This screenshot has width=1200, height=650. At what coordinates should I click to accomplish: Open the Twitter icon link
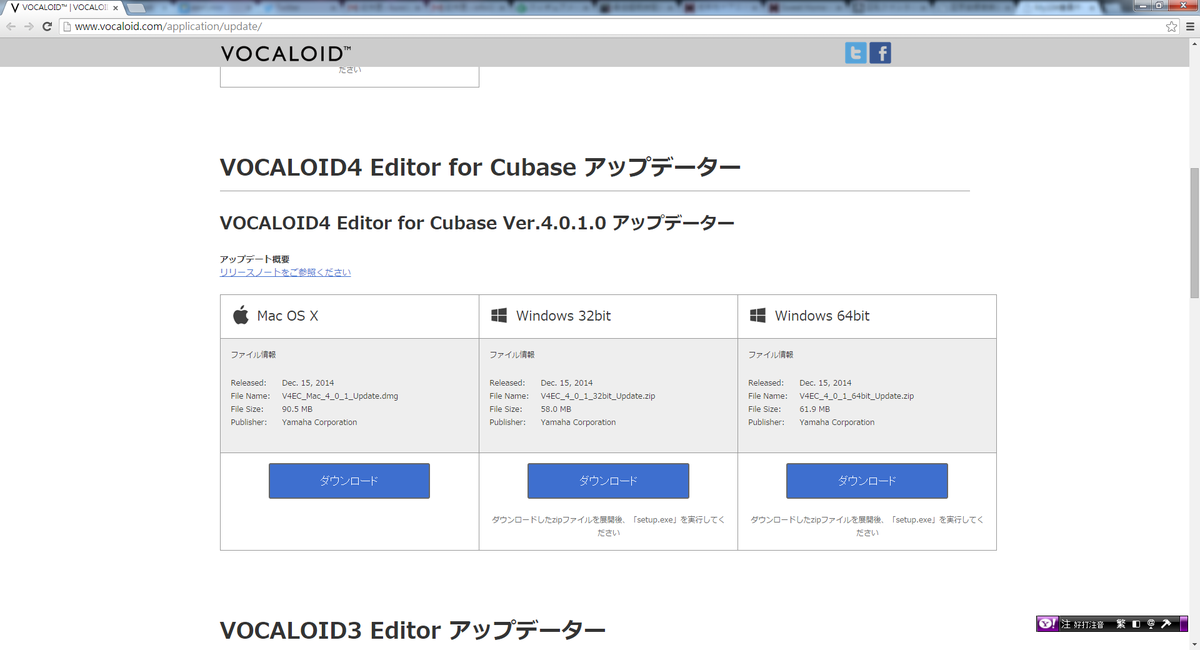tap(856, 53)
